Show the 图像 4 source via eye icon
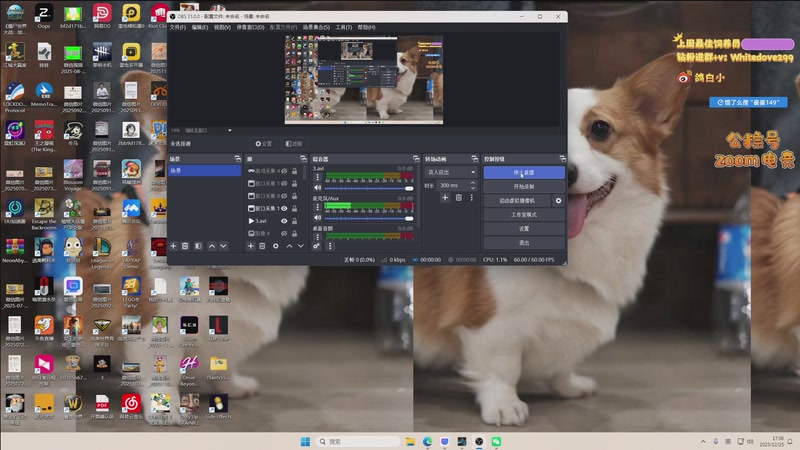The width and height of the screenshot is (800, 450). tap(284, 233)
